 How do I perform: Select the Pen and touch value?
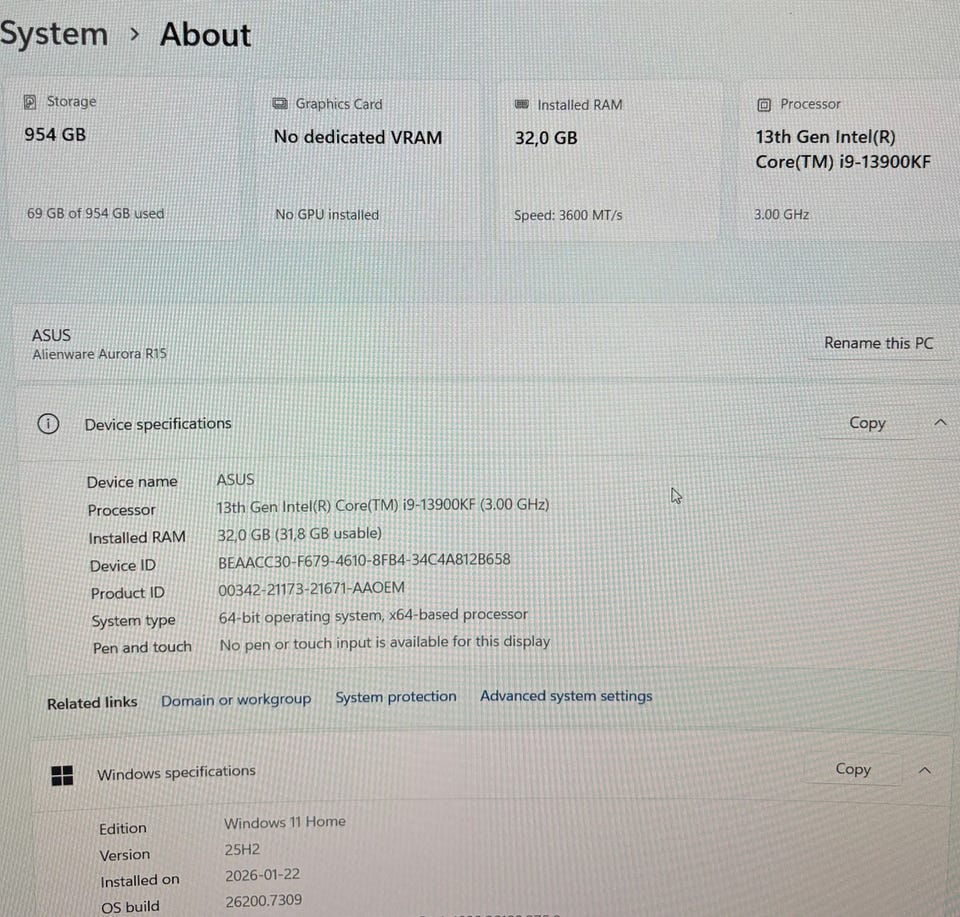[384, 643]
